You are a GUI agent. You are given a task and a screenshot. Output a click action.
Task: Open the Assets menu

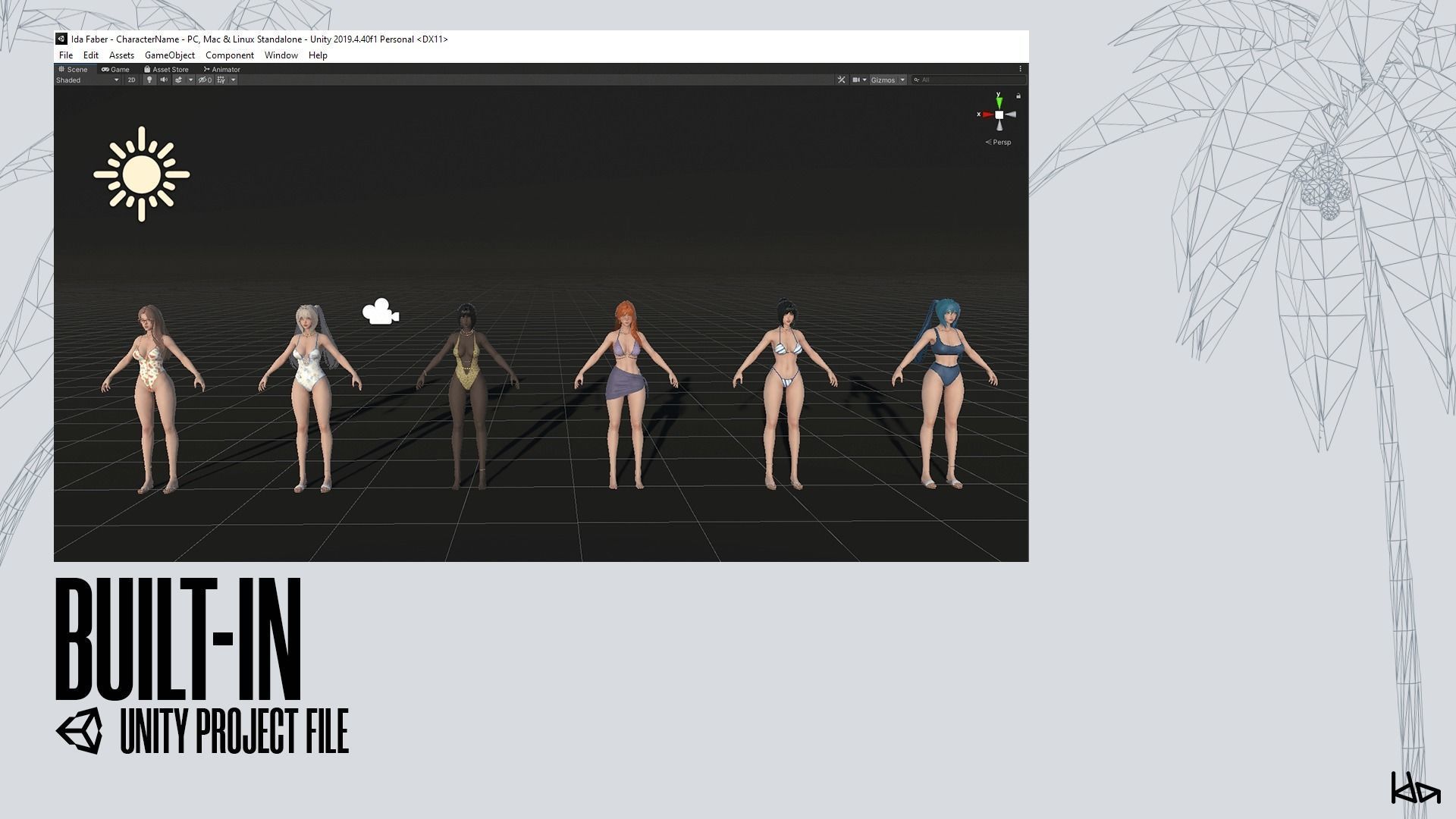point(121,55)
